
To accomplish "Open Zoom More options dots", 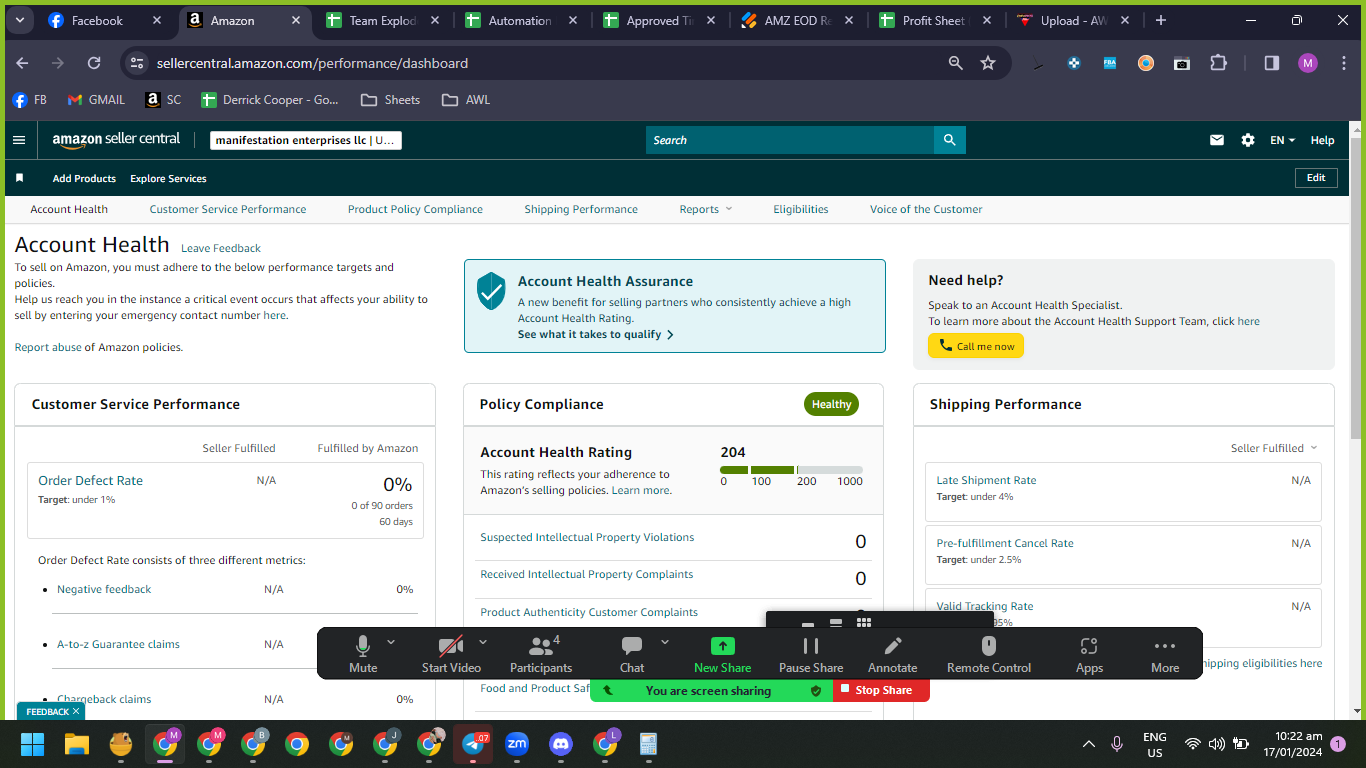I will click(x=1165, y=655).
